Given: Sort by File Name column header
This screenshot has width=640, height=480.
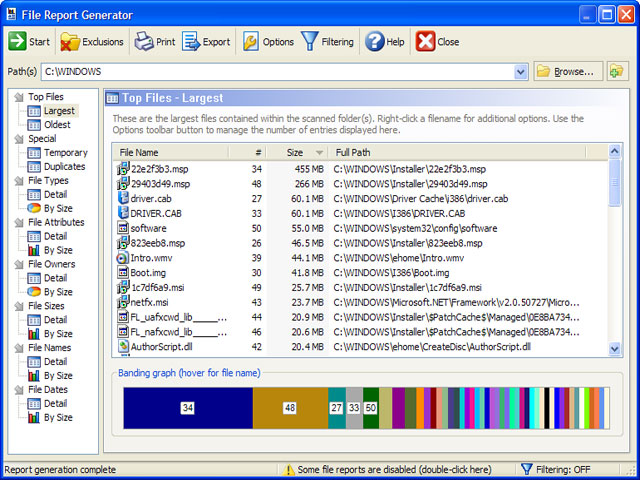Looking at the screenshot, I should [171, 152].
